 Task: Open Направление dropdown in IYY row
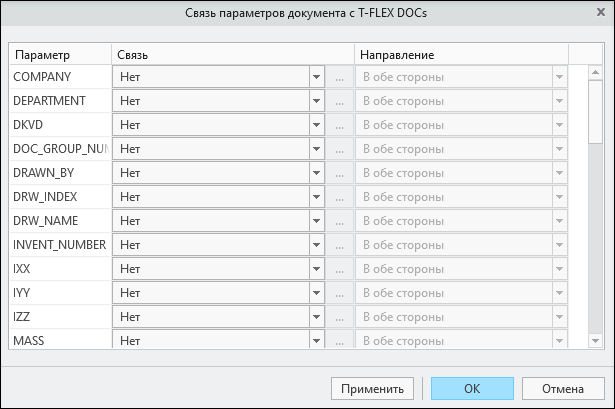[461, 293]
